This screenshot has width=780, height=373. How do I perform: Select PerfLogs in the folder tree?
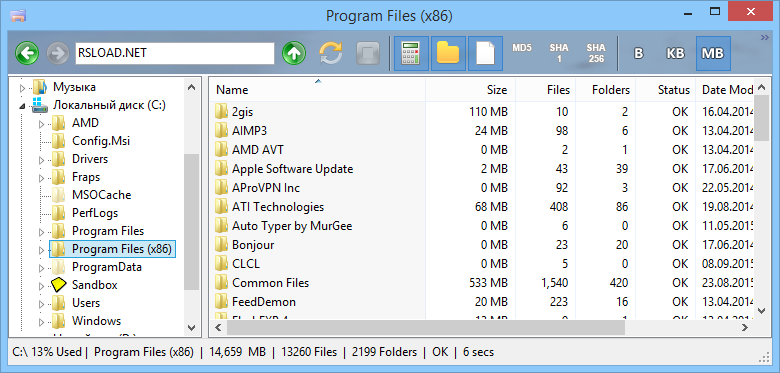[x=95, y=213]
